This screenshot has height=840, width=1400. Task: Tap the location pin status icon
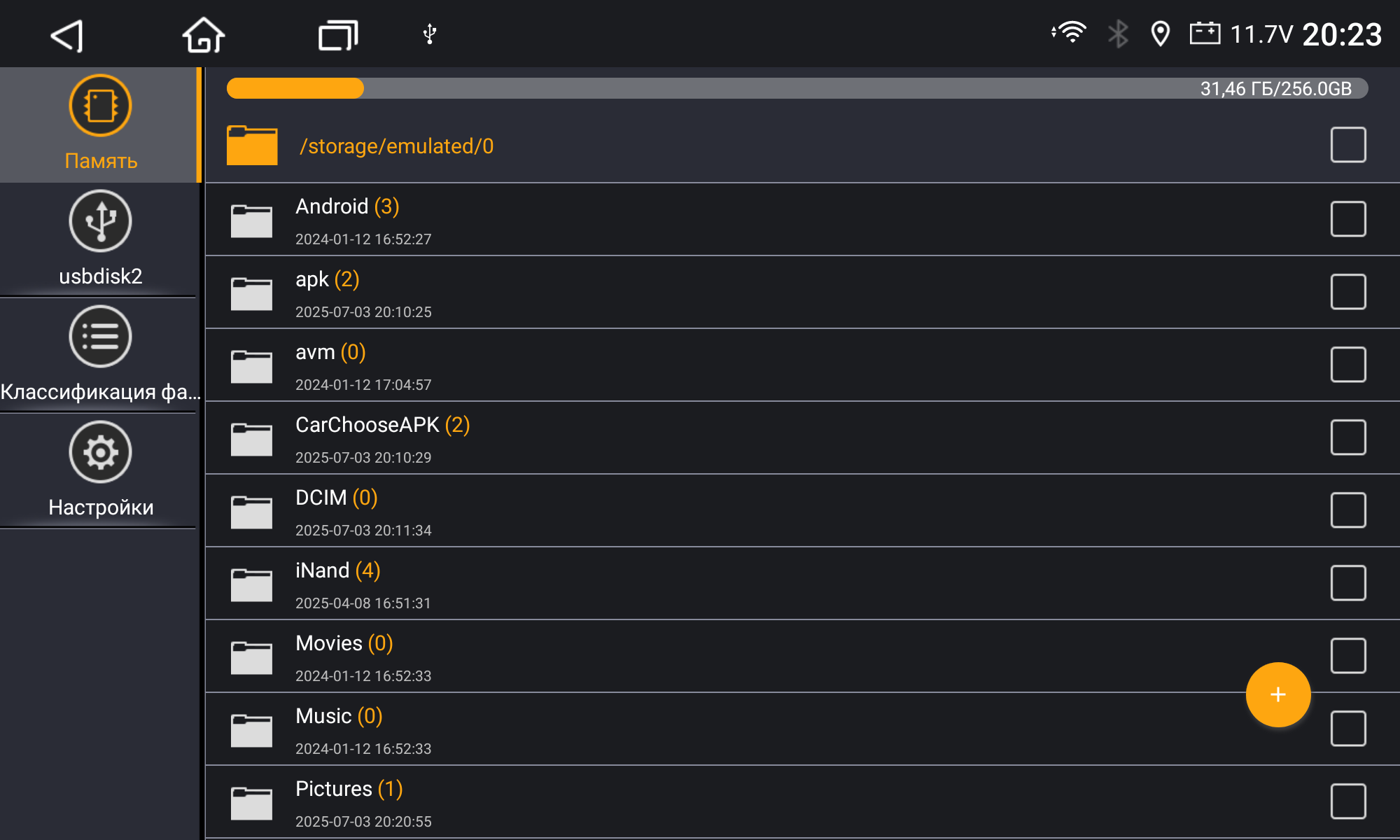click(x=1160, y=34)
